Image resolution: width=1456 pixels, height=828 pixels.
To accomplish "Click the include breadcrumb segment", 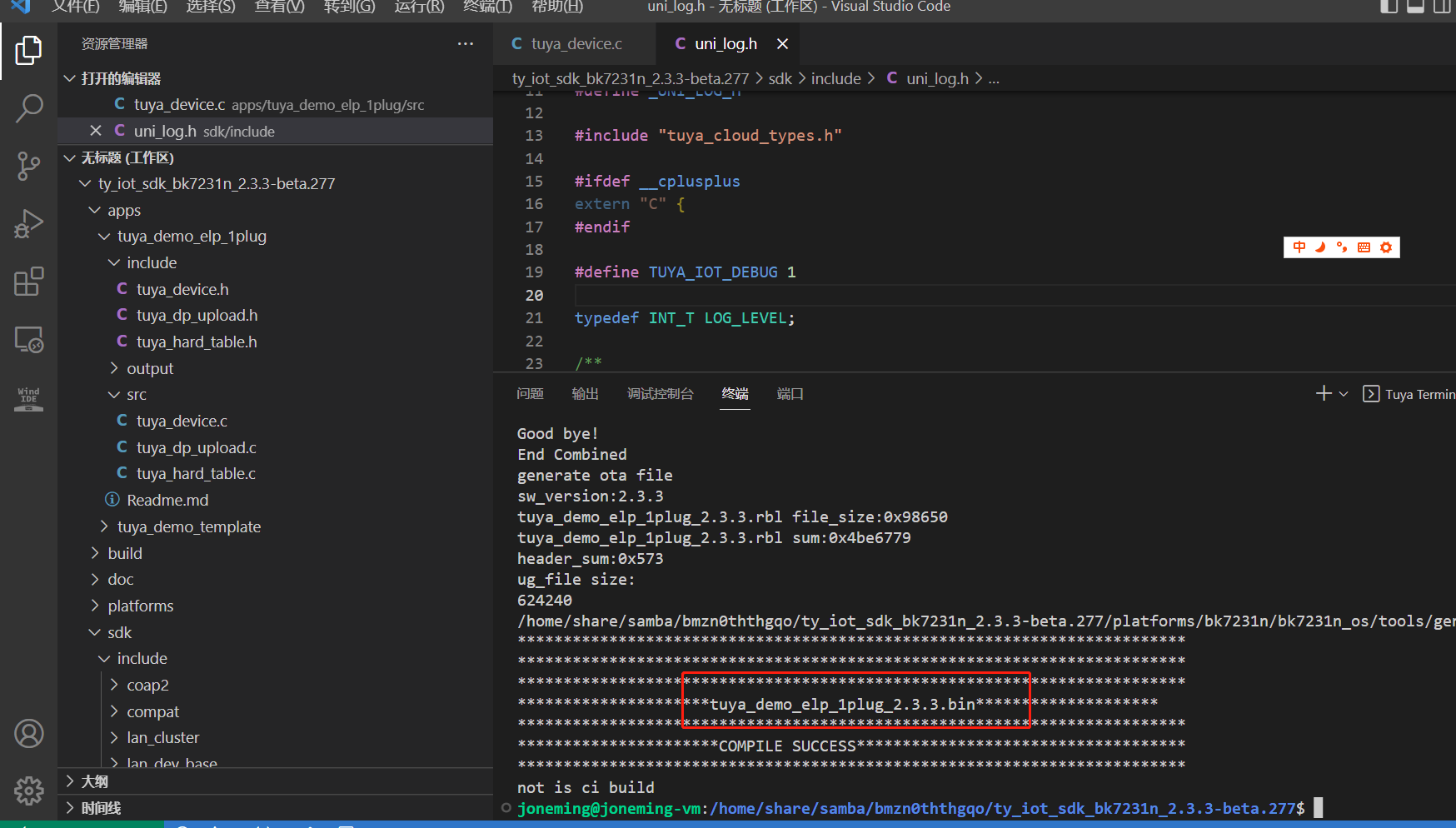I will [x=836, y=78].
